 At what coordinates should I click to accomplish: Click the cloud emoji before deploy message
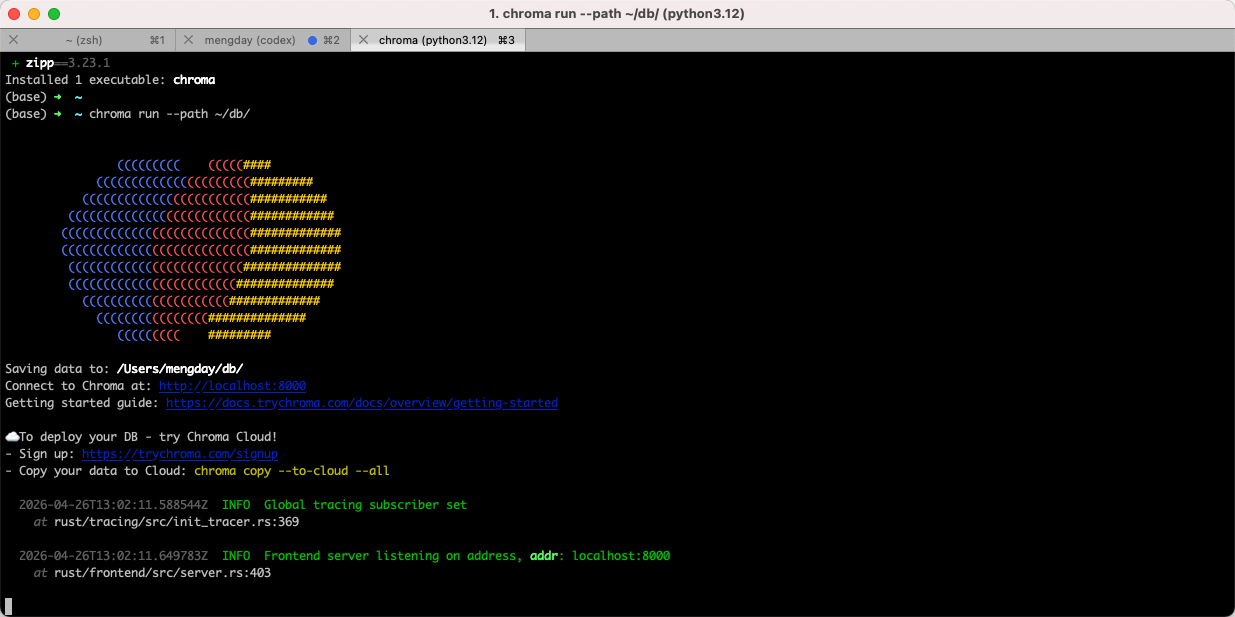tap(12, 437)
